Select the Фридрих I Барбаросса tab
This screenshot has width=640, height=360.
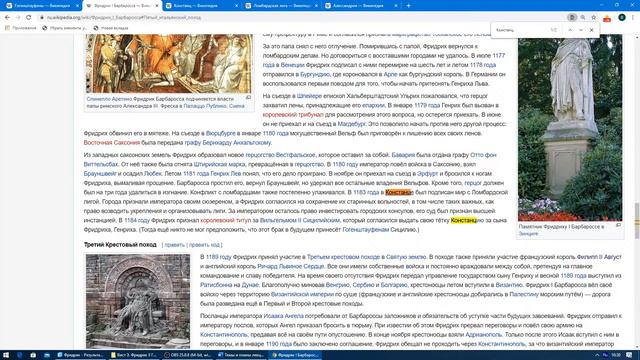coord(122,6)
